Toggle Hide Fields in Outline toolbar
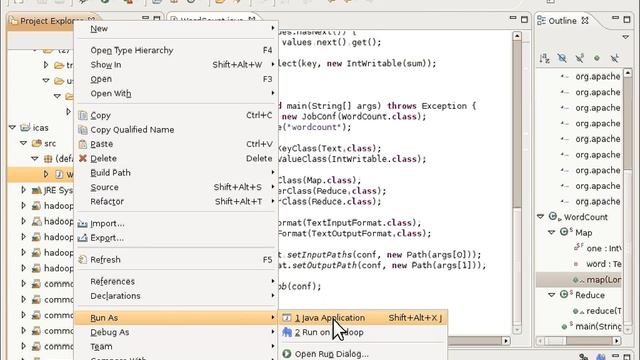The width and height of the screenshot is (640, 360). pos(562,58)
